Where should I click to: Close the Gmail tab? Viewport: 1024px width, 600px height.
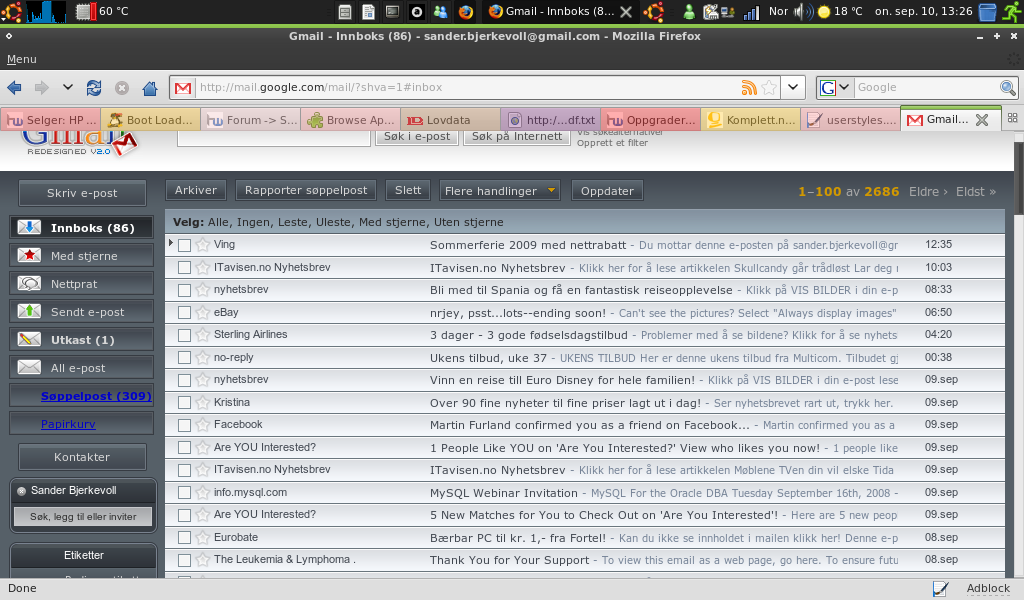click(x=982, y=119)
